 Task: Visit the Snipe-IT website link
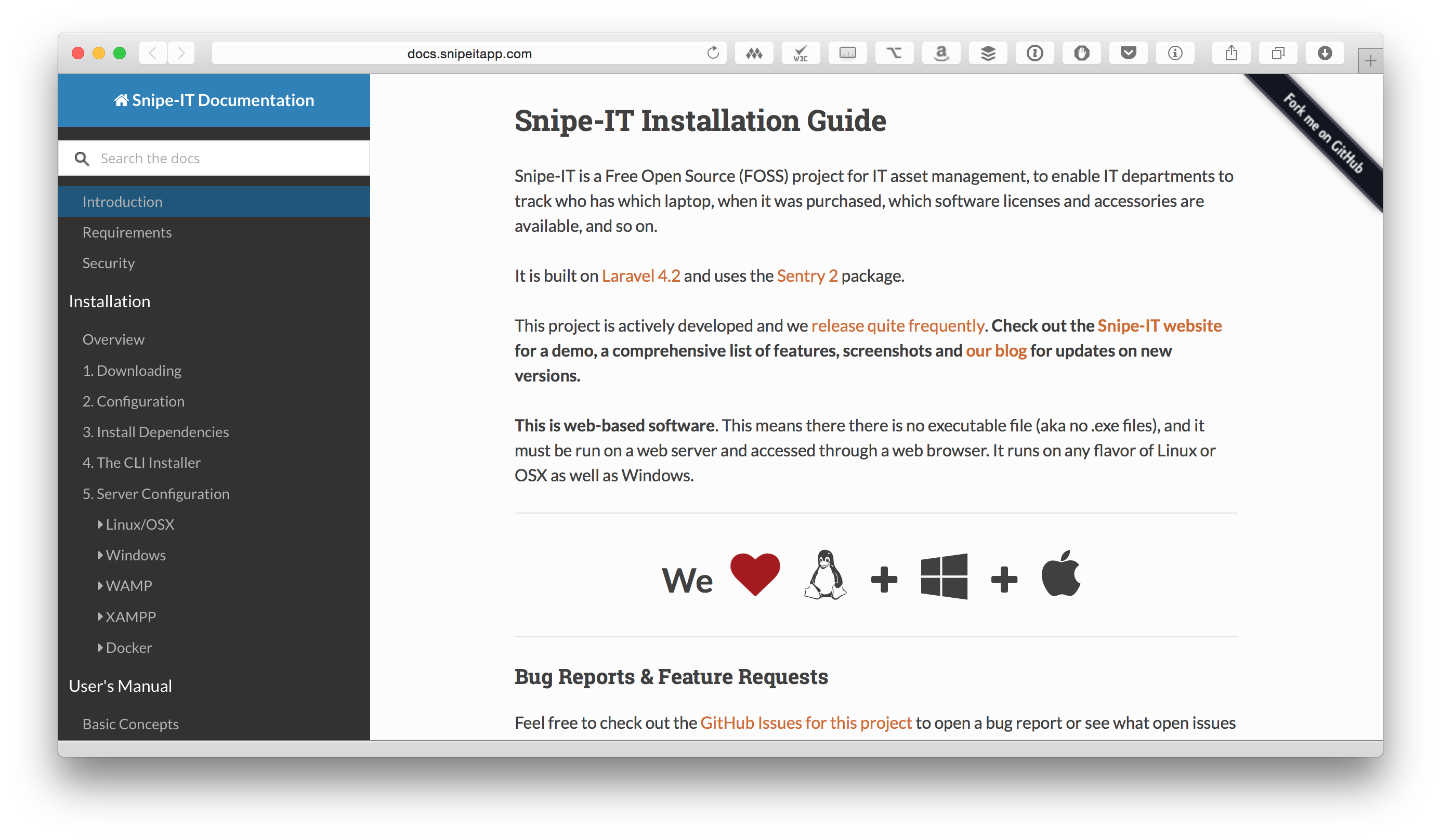[1159, 325]
